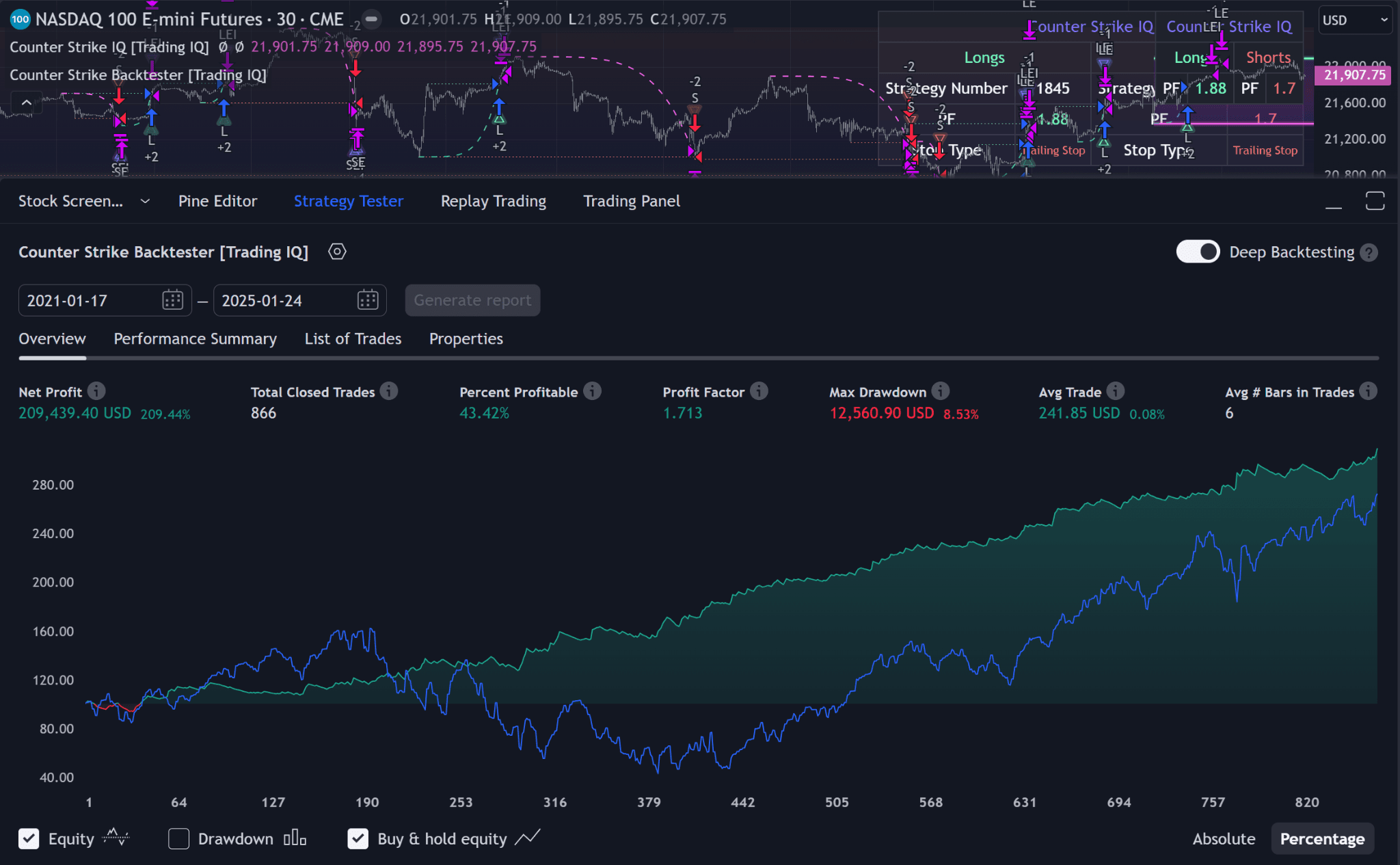Viewport: 1400px width, 865px height.
Task: Click the minus icon beside CME
Action: coord(371,19)
